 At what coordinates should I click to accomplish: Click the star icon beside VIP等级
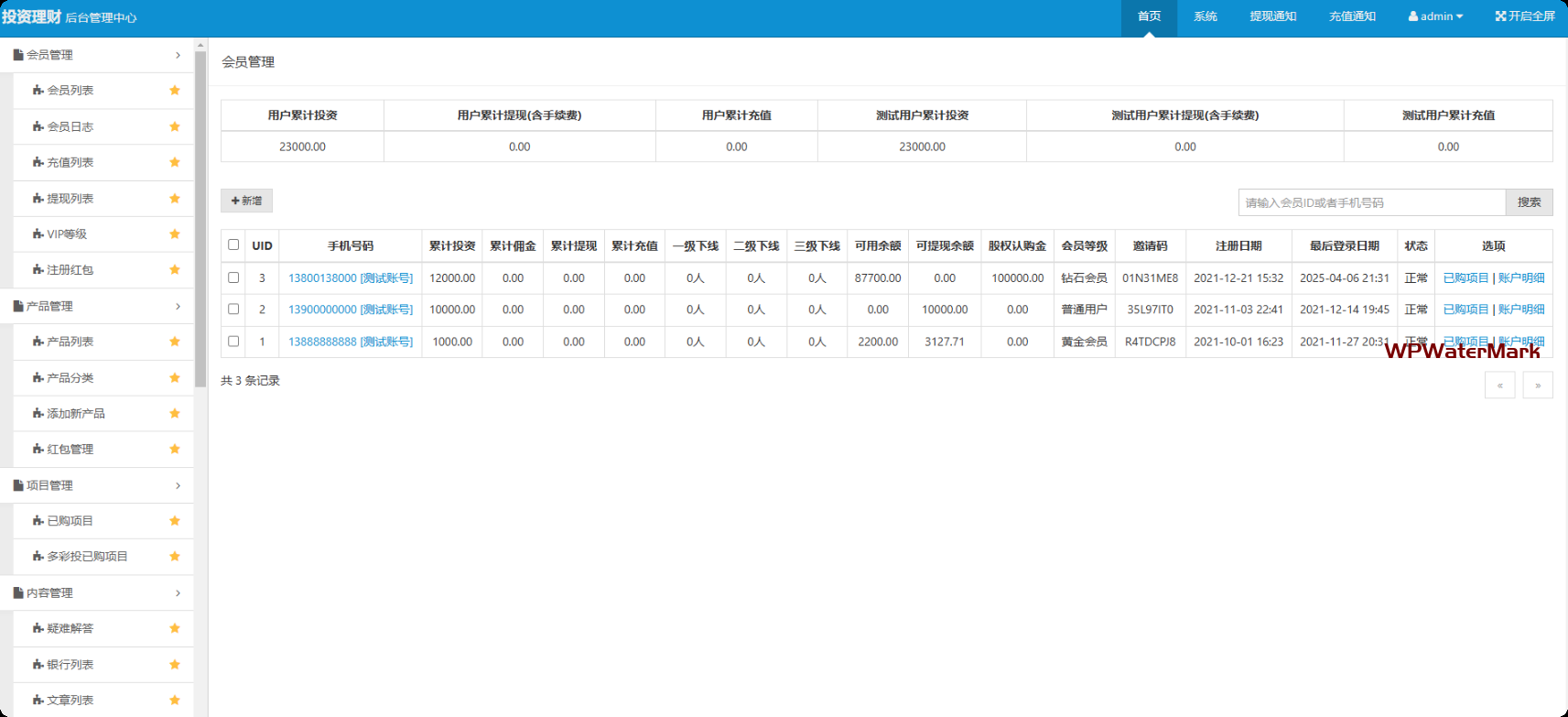(175, 234)
